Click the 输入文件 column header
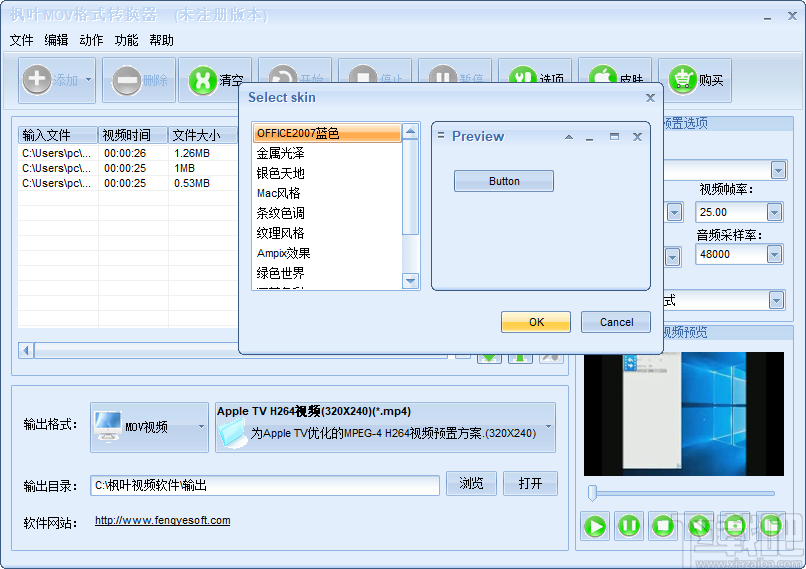Viewport: 806px width, 569px height. (x=58, y=135)
